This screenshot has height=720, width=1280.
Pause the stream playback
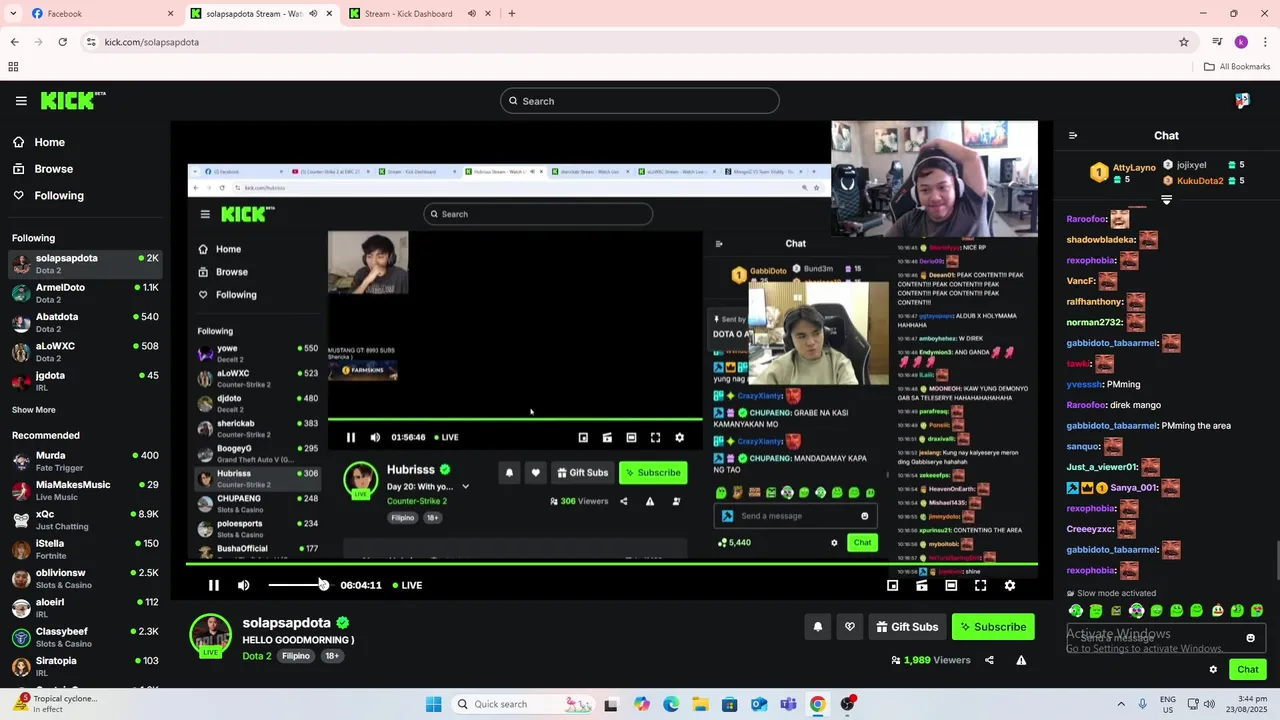point(213,585)
